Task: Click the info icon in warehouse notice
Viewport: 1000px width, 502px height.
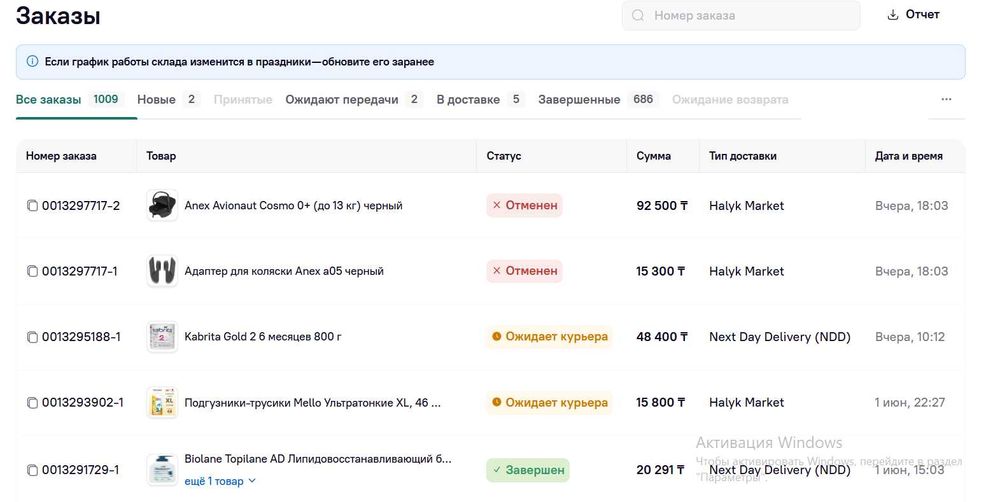Action: pos(32,61)
